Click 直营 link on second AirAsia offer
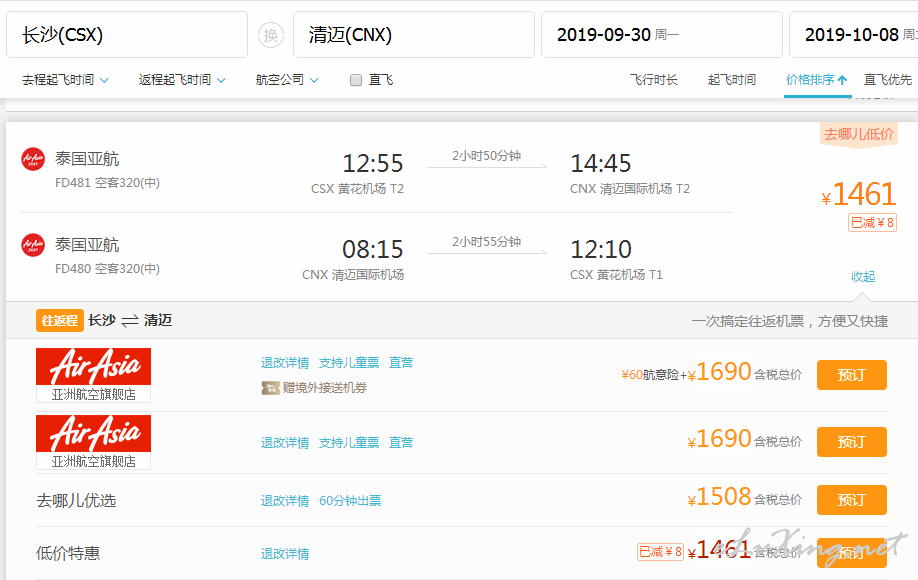918x580 pixels. click(x=401, y=442)
